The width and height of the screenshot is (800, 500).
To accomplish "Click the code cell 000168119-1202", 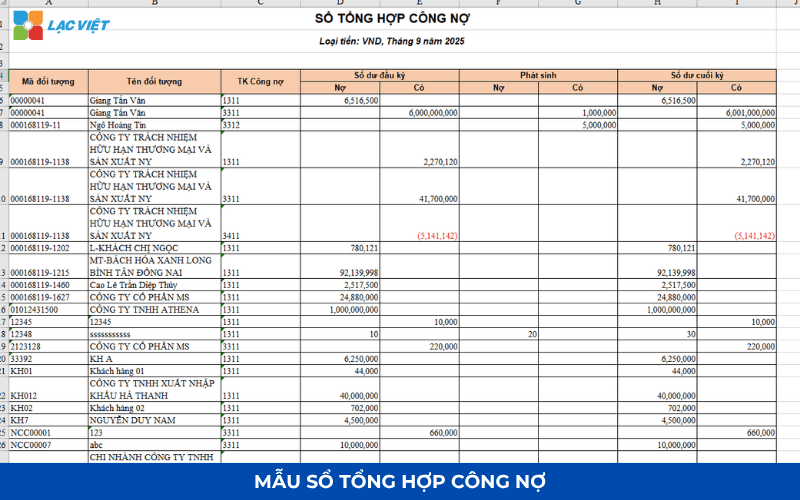I will tap(48, 248).
